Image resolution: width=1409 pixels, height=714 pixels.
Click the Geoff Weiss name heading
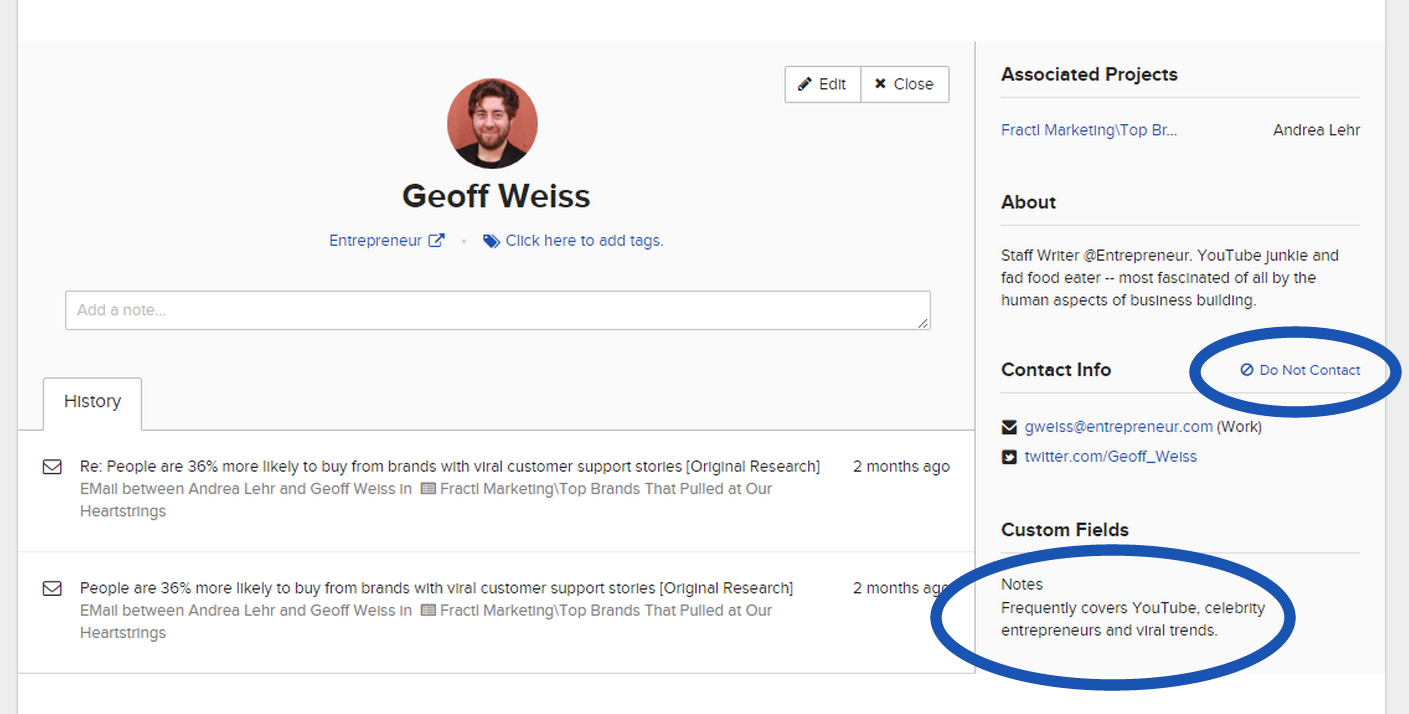click(x=496, y=196)
